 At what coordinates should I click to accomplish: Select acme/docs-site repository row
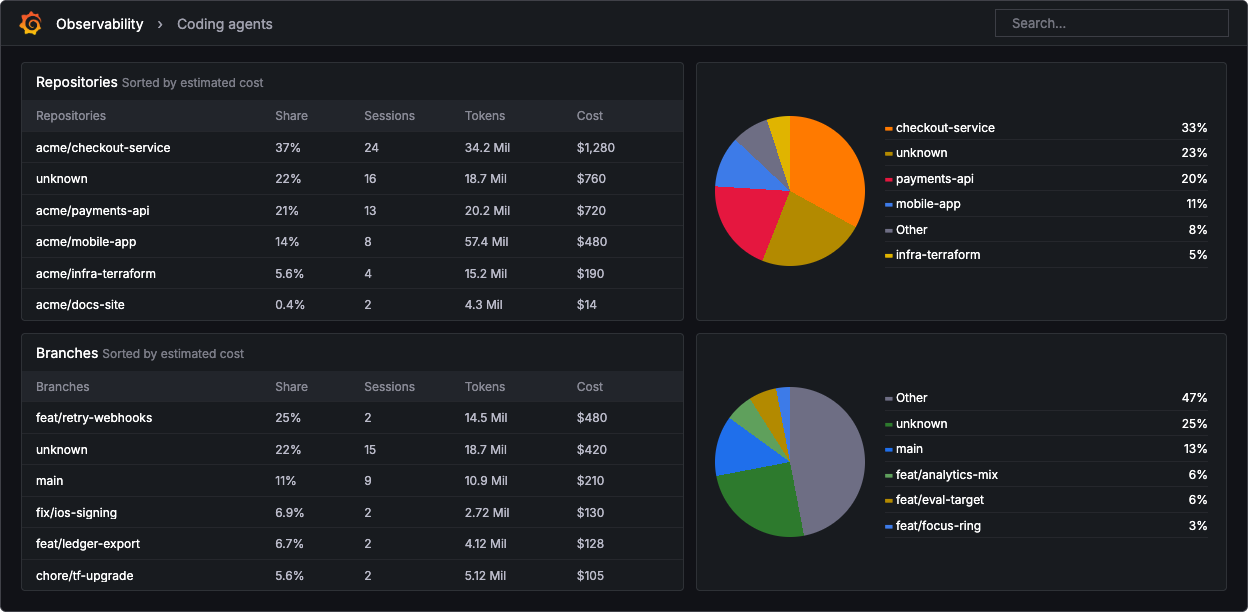pos(352,305)
